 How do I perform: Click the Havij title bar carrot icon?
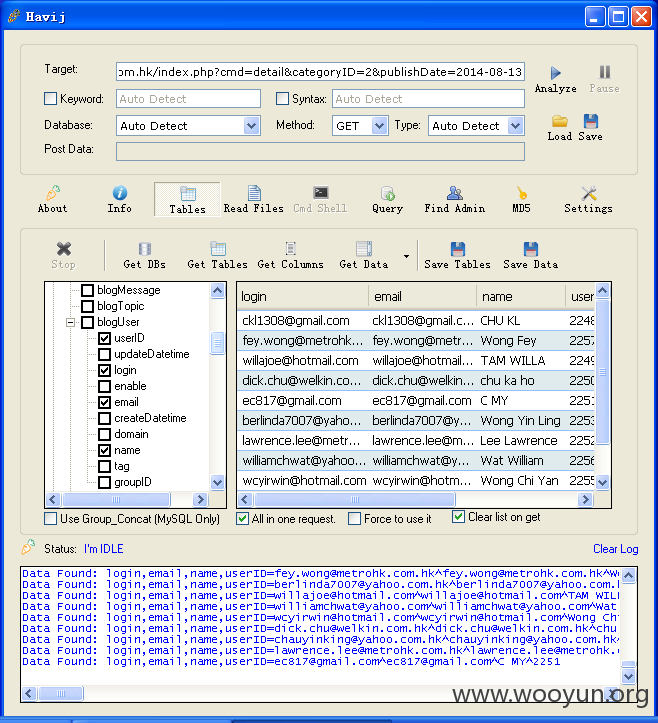[x=14, y=16]
